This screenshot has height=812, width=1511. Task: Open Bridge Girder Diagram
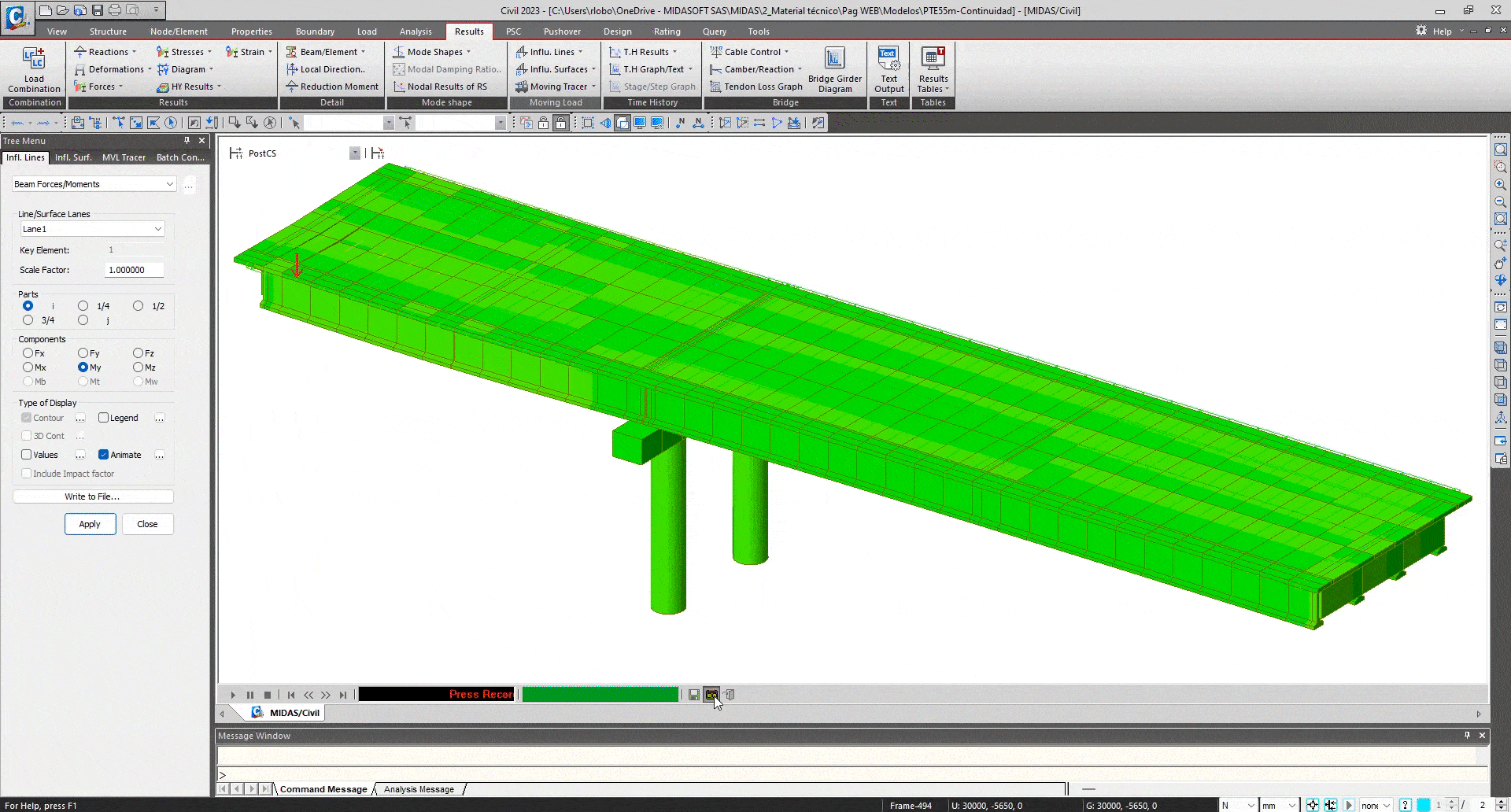coord(834,69)
